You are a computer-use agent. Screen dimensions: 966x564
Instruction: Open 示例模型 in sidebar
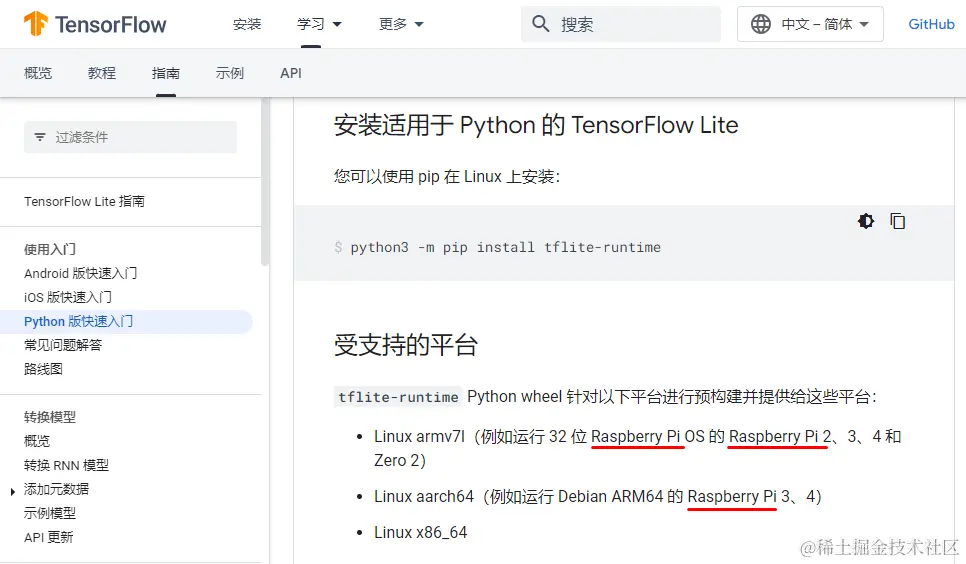click(50, 513)
